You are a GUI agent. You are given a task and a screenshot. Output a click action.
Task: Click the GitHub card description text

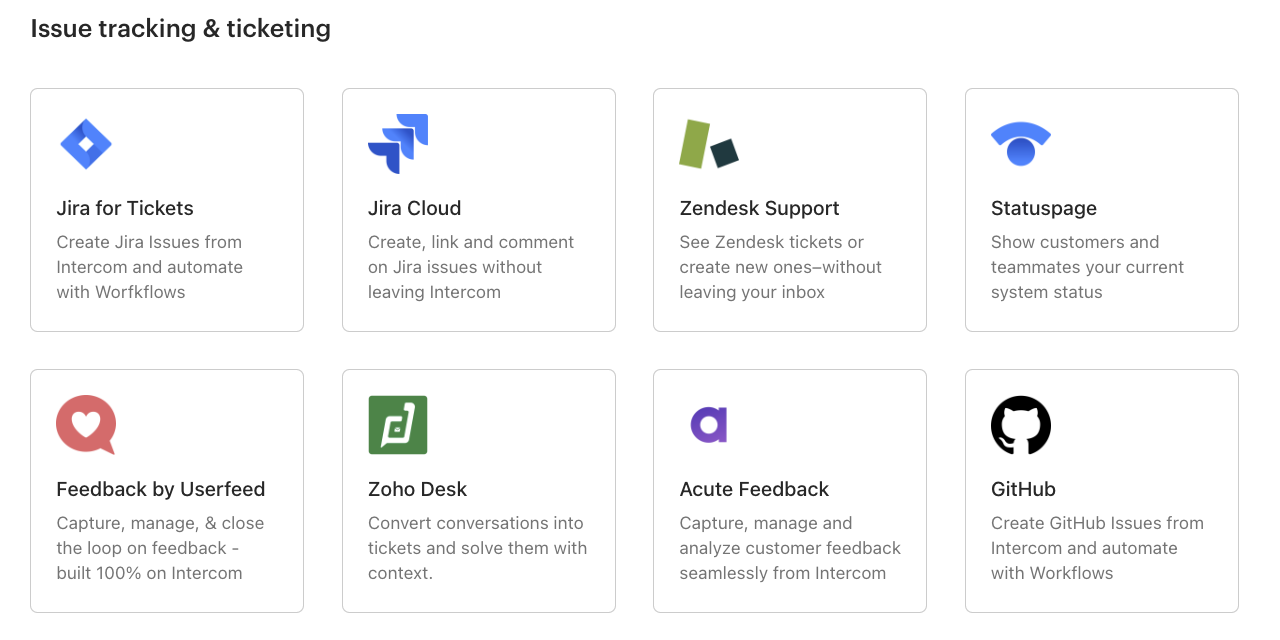[x=1096, y=548]
